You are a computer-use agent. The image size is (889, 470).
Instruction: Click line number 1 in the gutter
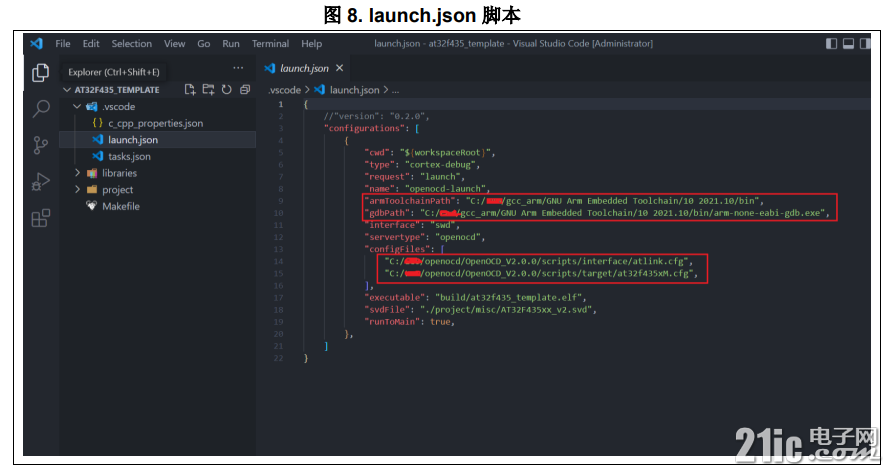(x=280, y=104)
